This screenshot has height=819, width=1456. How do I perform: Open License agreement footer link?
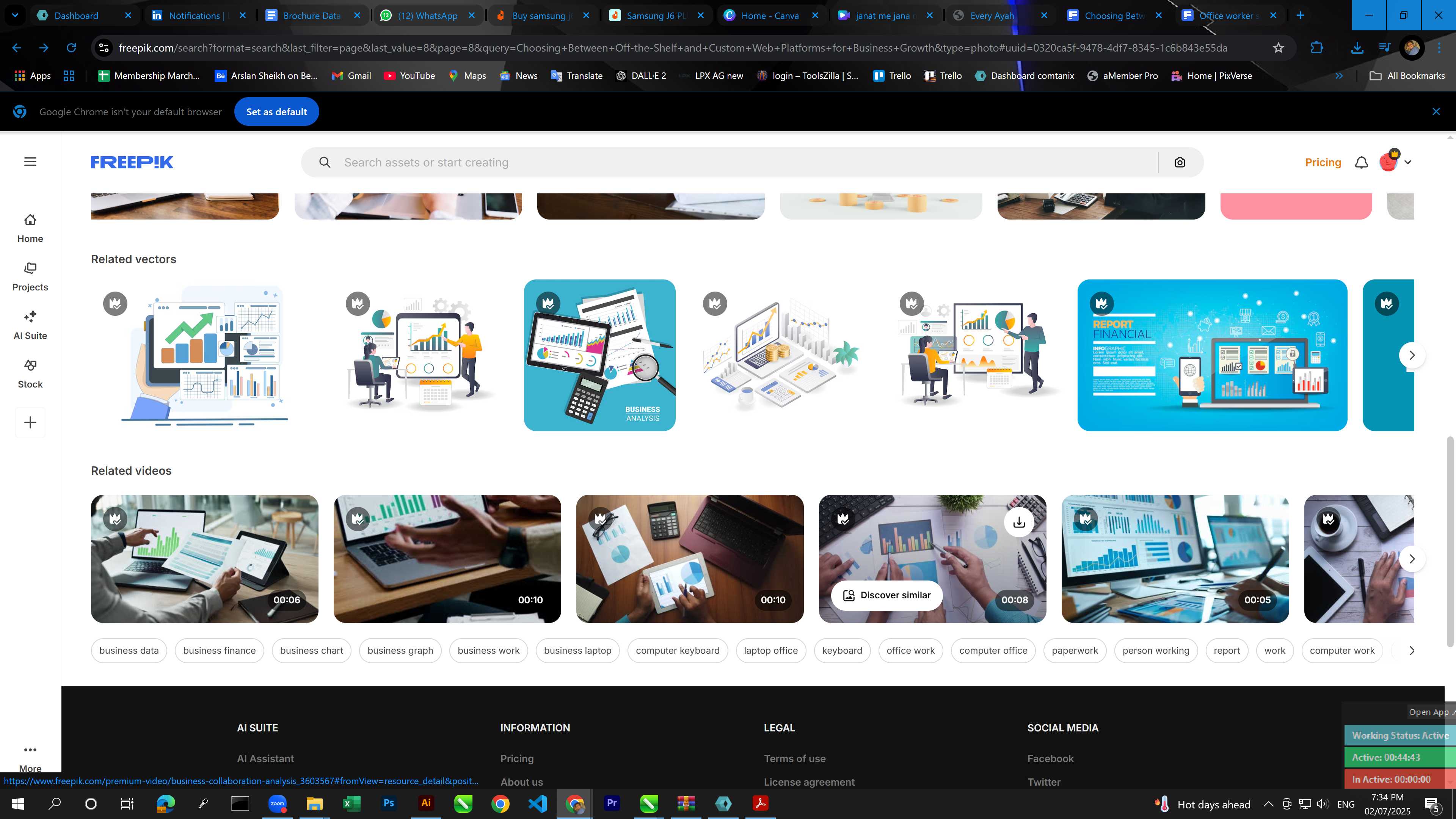[x=809, y=782]
